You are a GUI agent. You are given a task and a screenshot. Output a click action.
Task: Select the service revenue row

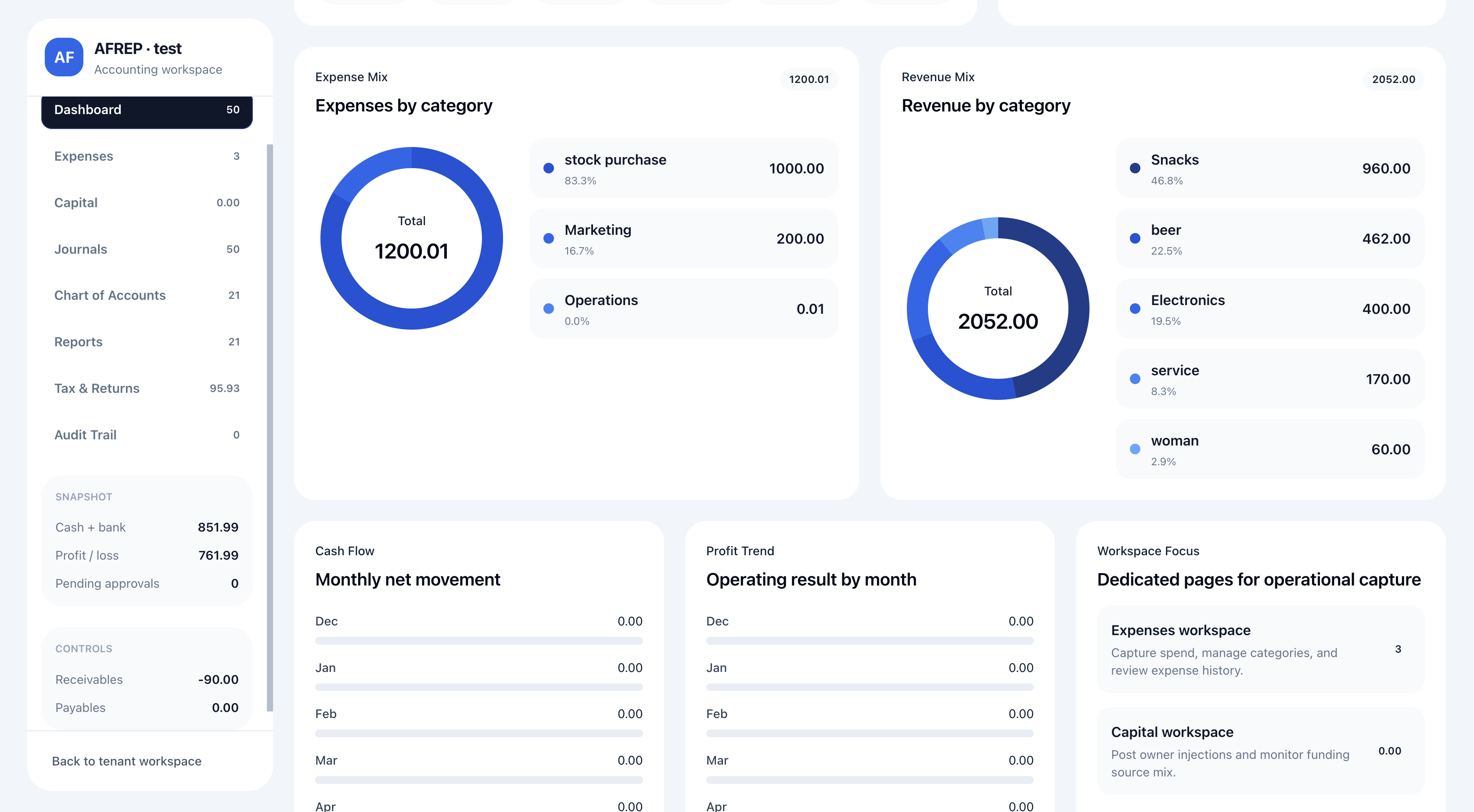tap(1270, 379)
